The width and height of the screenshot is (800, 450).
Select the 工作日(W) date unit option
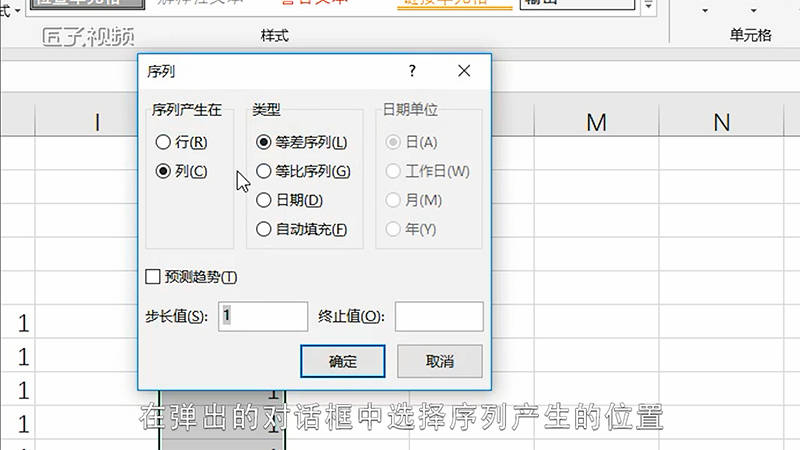[x=394, y=171]
